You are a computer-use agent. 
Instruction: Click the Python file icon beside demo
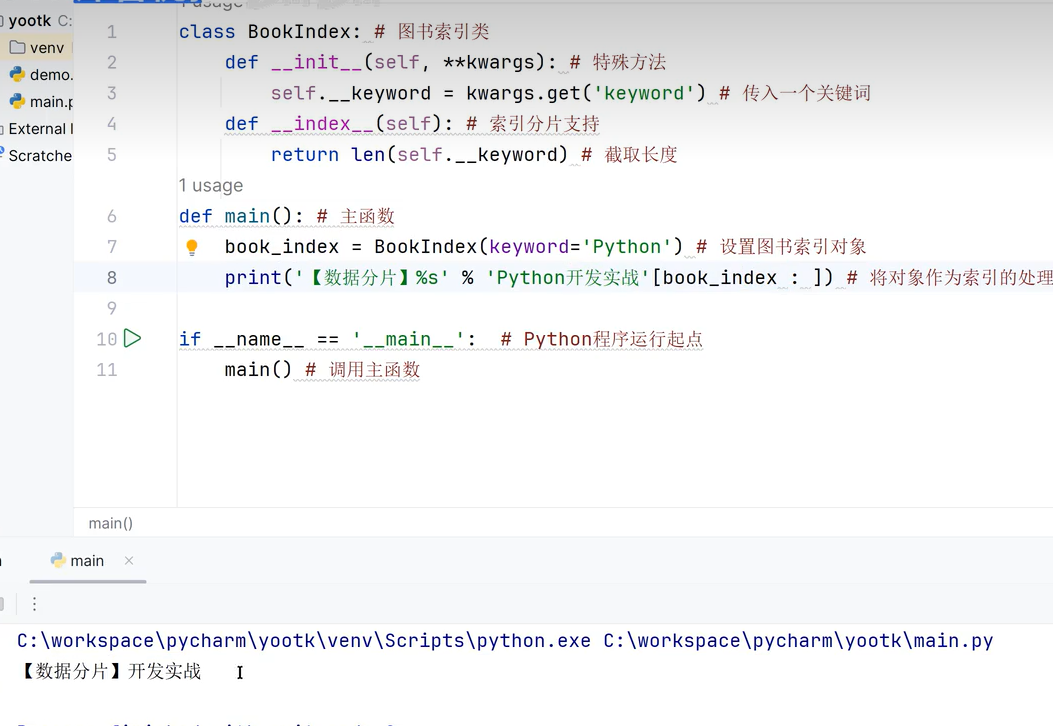tap(17, 74)
